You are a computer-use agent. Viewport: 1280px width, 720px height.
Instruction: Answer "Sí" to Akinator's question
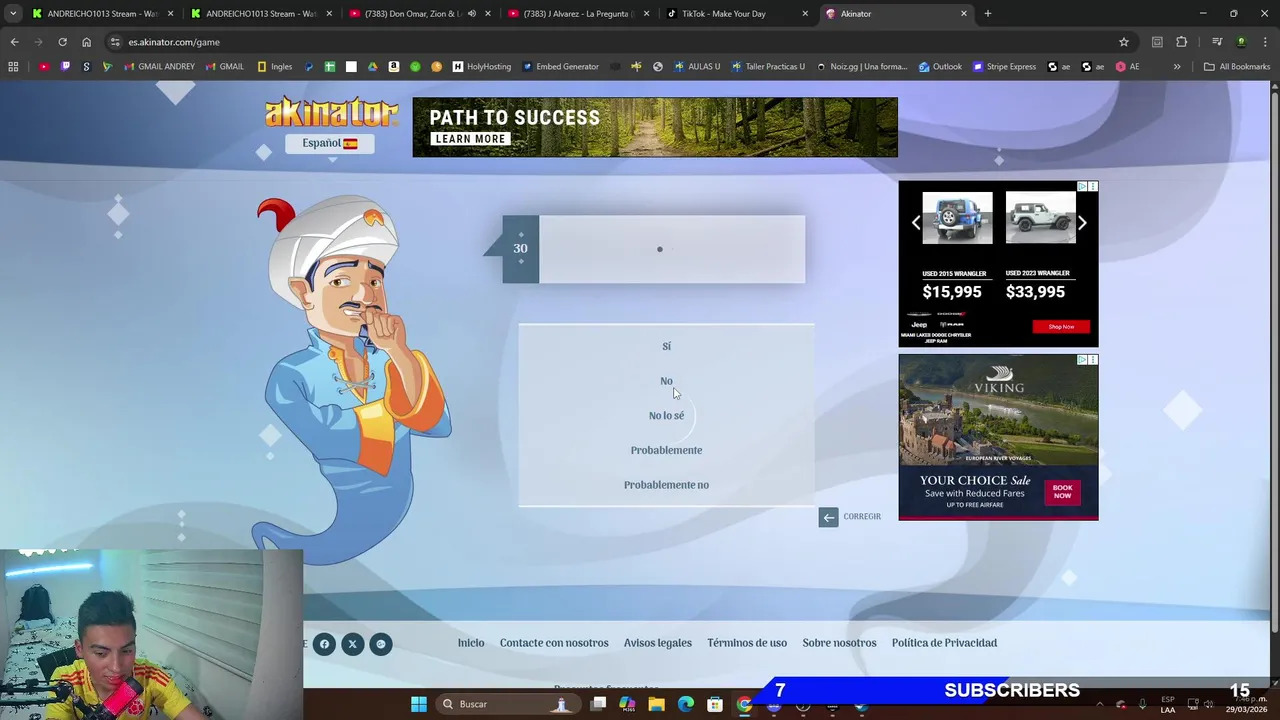(666, 346)
